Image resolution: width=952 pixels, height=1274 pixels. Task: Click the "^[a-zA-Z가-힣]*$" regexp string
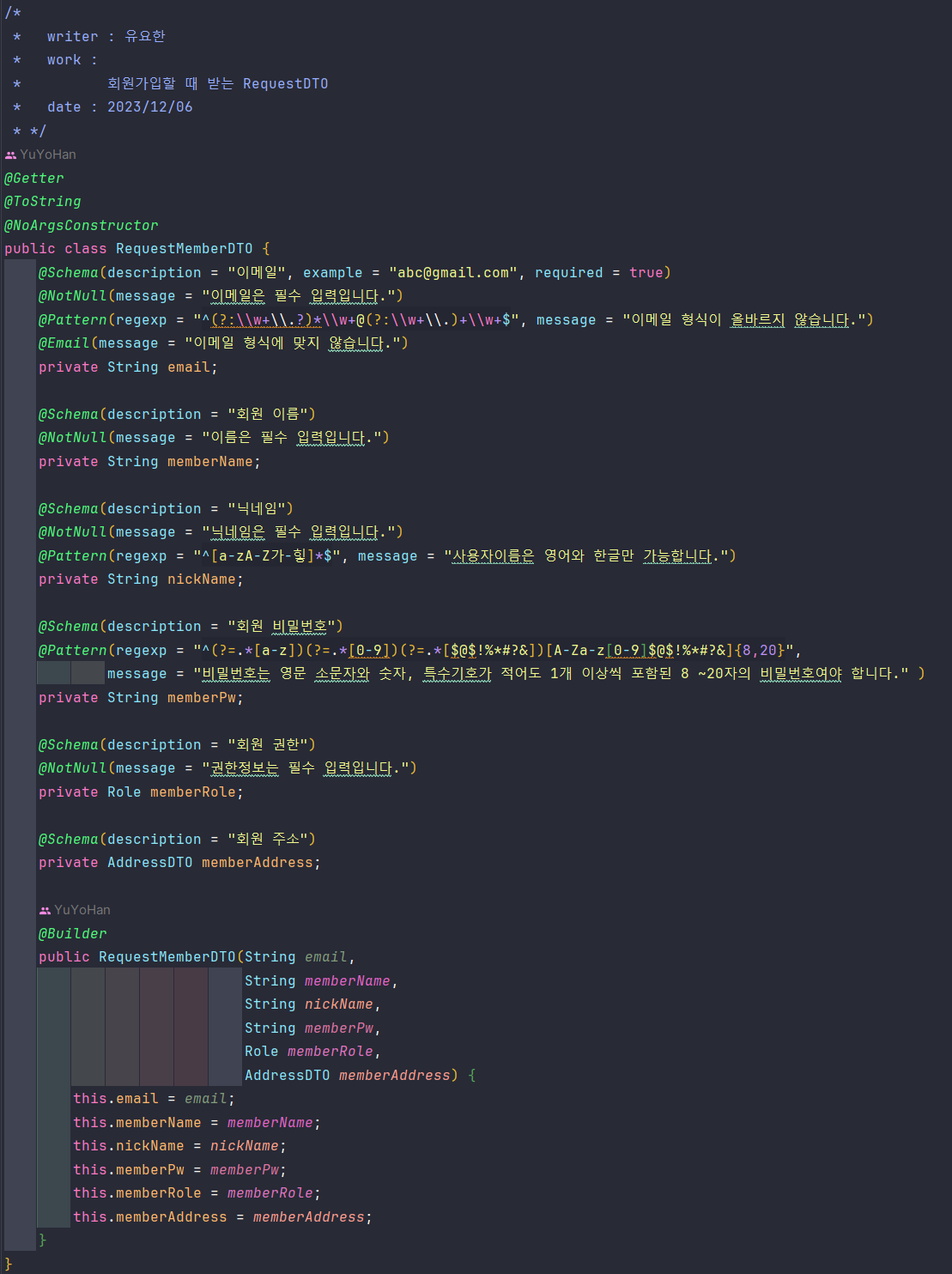click(267, 555)
